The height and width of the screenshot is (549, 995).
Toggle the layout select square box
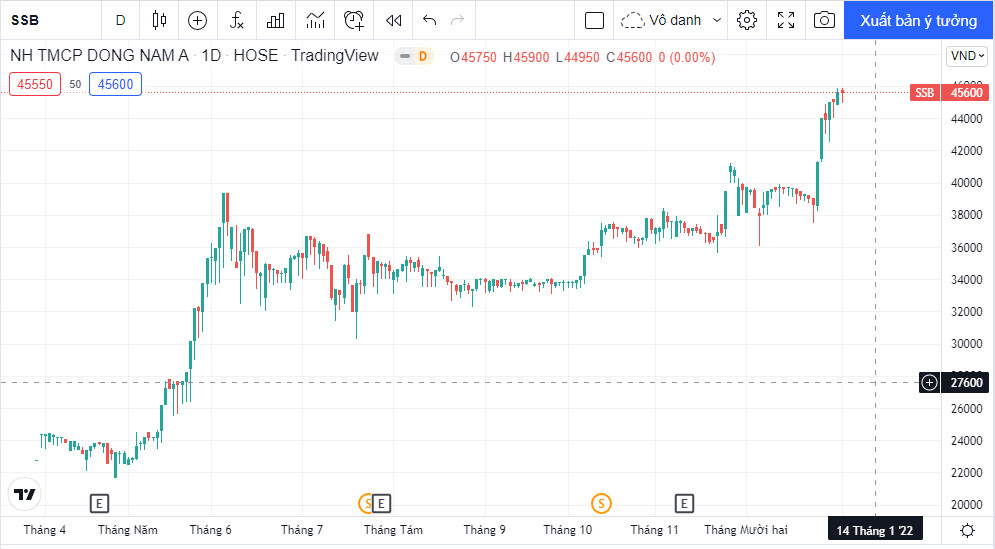point(594,20)
